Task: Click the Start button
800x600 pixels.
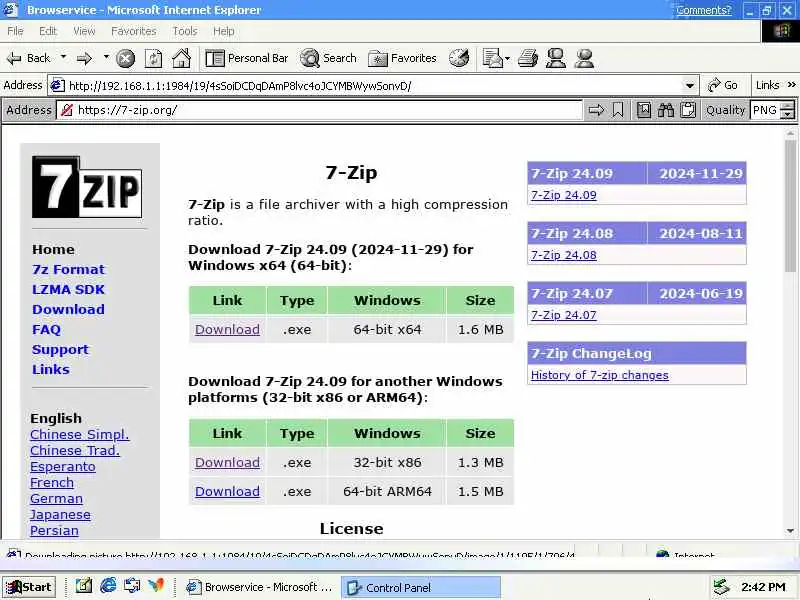Action: [x=29, y=587]
